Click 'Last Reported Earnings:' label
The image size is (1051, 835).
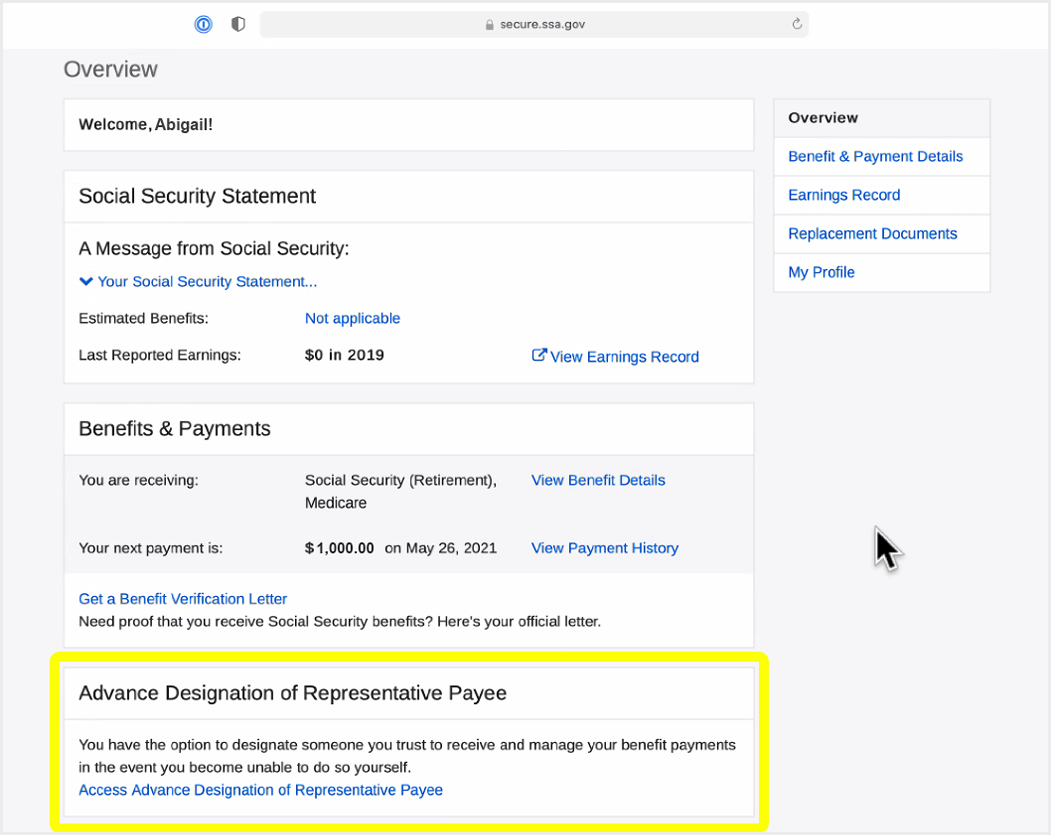point(160,355)
